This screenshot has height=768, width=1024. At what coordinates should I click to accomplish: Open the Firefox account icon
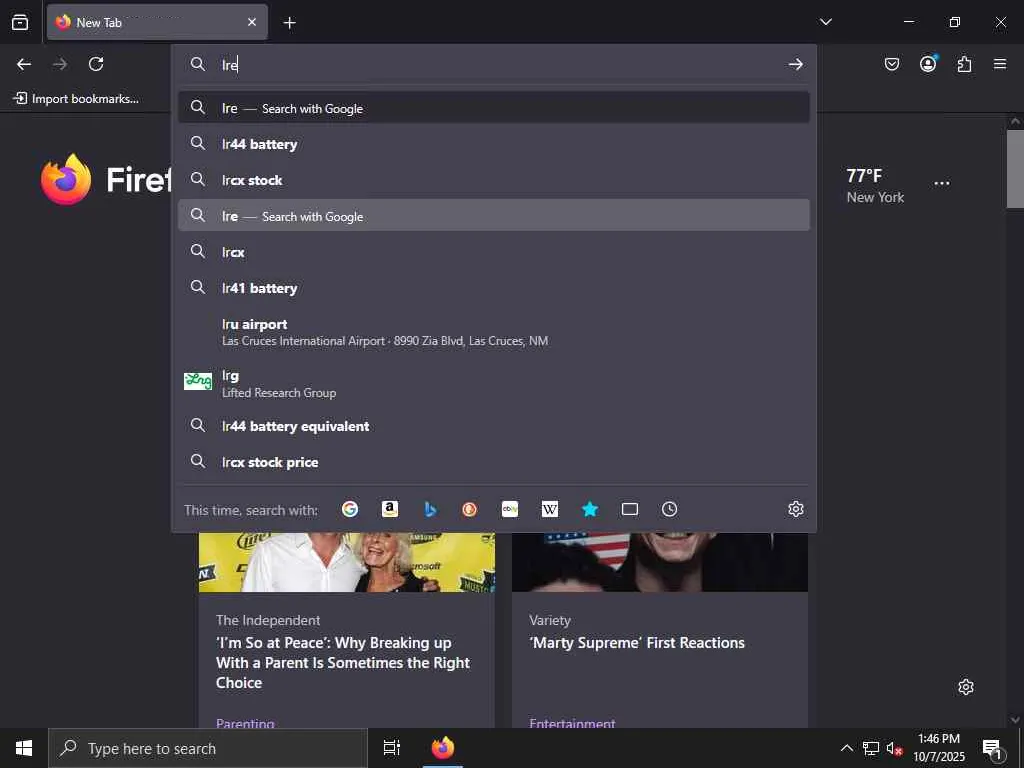(x=928, y=64)
